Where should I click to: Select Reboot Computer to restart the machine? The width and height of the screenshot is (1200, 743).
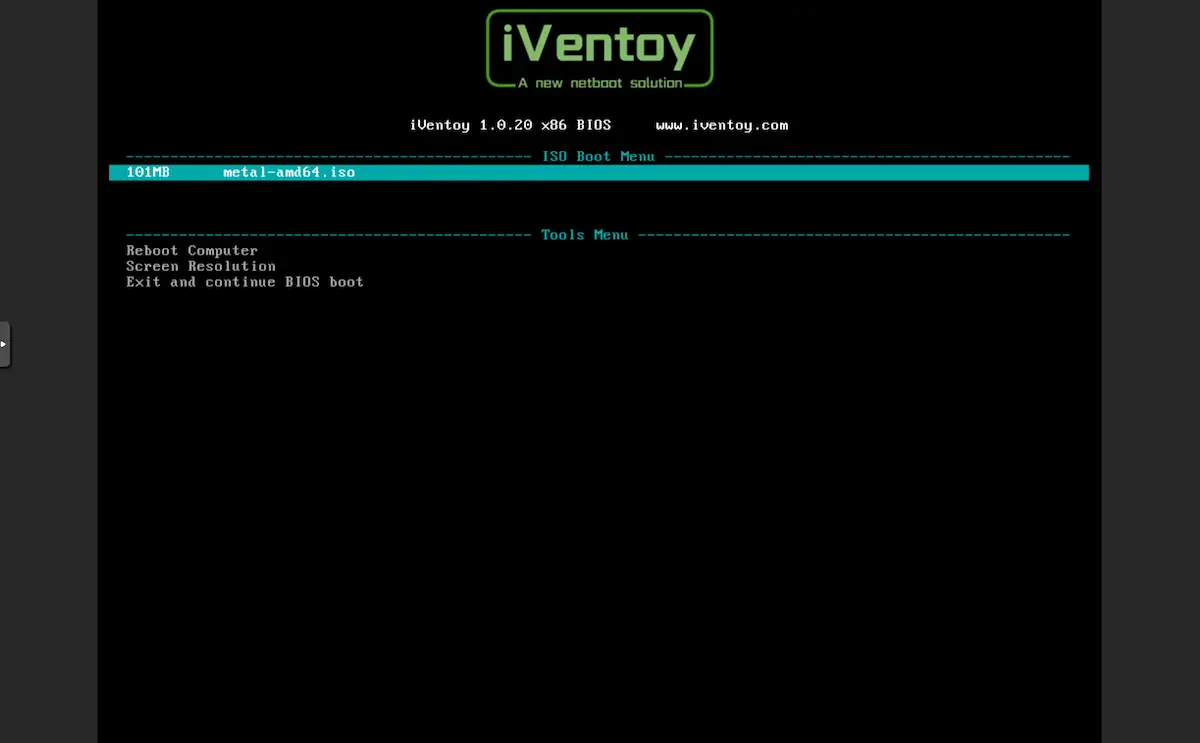coord(191,250)
